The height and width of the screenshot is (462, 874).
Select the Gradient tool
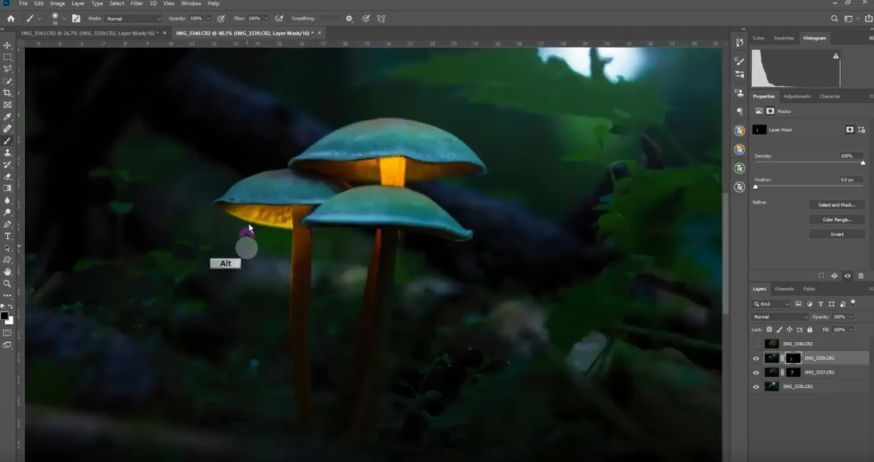pyautogui.click(x=7, y=188)
